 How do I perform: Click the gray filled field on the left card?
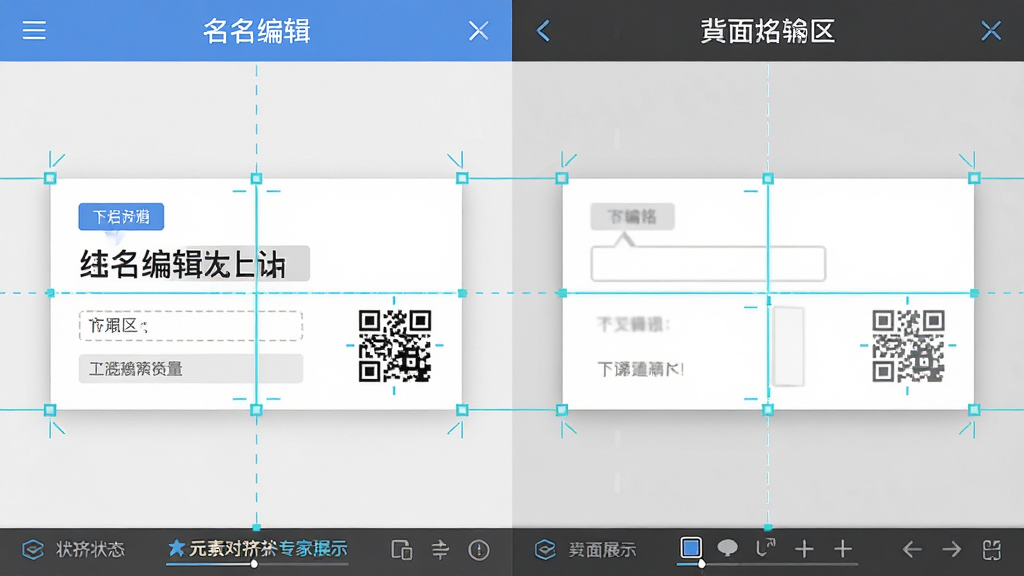(x=191, y=369)
